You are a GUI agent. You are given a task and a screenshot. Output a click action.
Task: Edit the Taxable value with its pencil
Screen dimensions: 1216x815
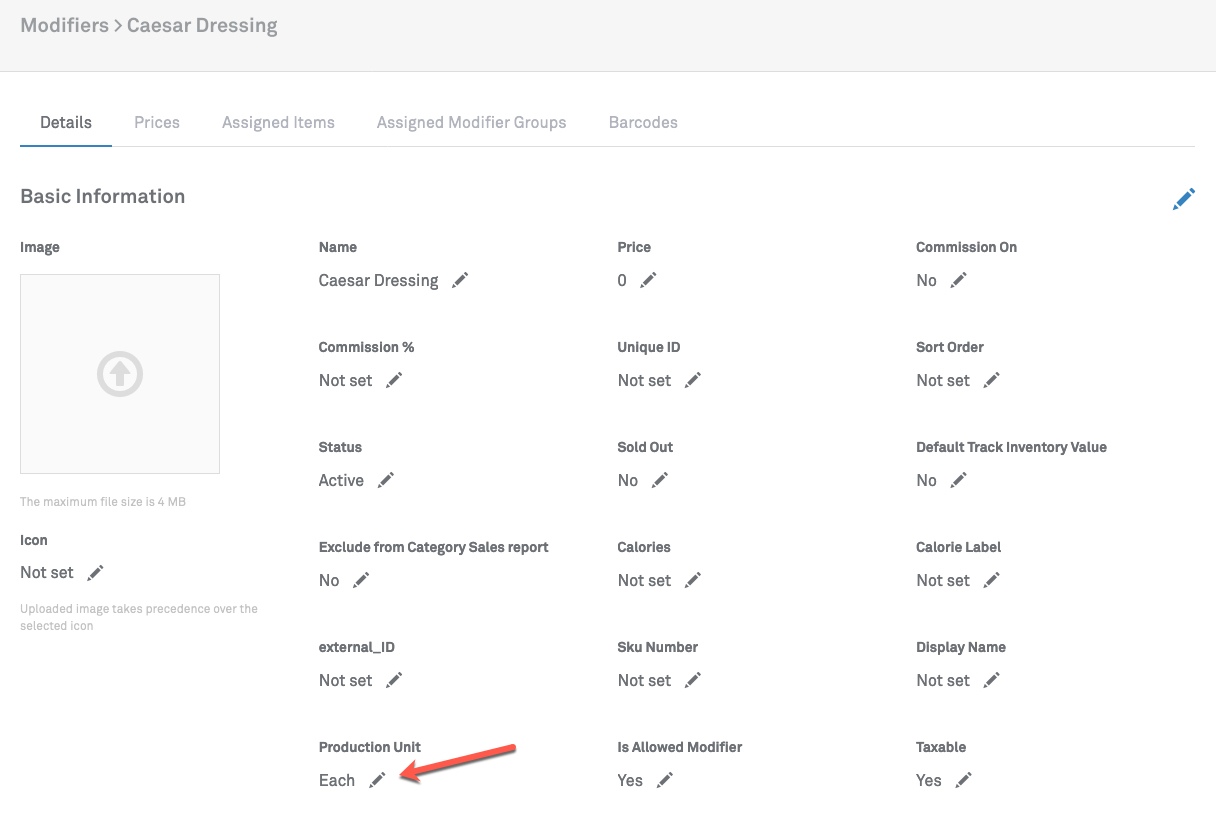click(x=963, y=781)
